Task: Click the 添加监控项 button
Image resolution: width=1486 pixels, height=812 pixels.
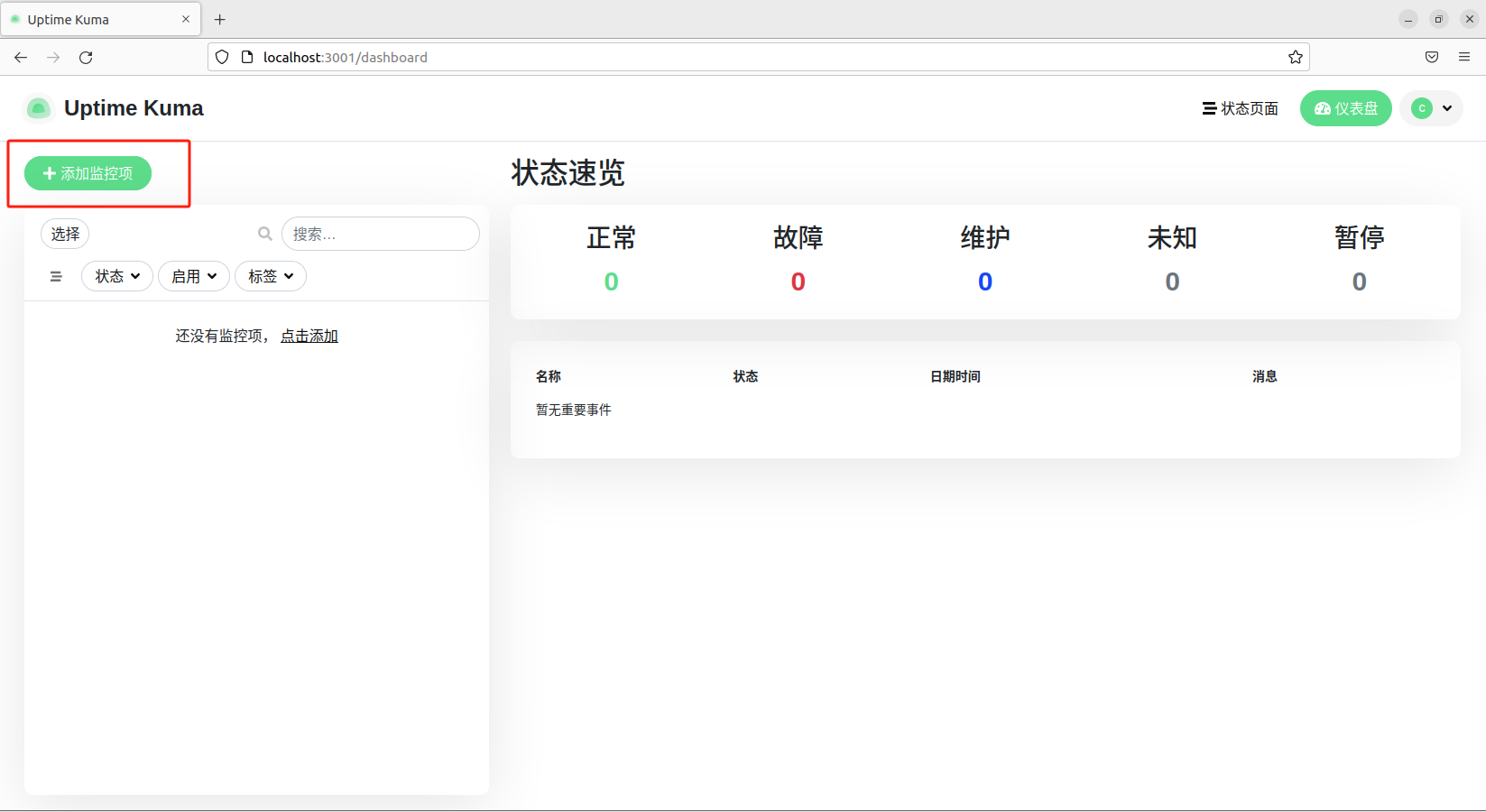Action: click(88, 173)
